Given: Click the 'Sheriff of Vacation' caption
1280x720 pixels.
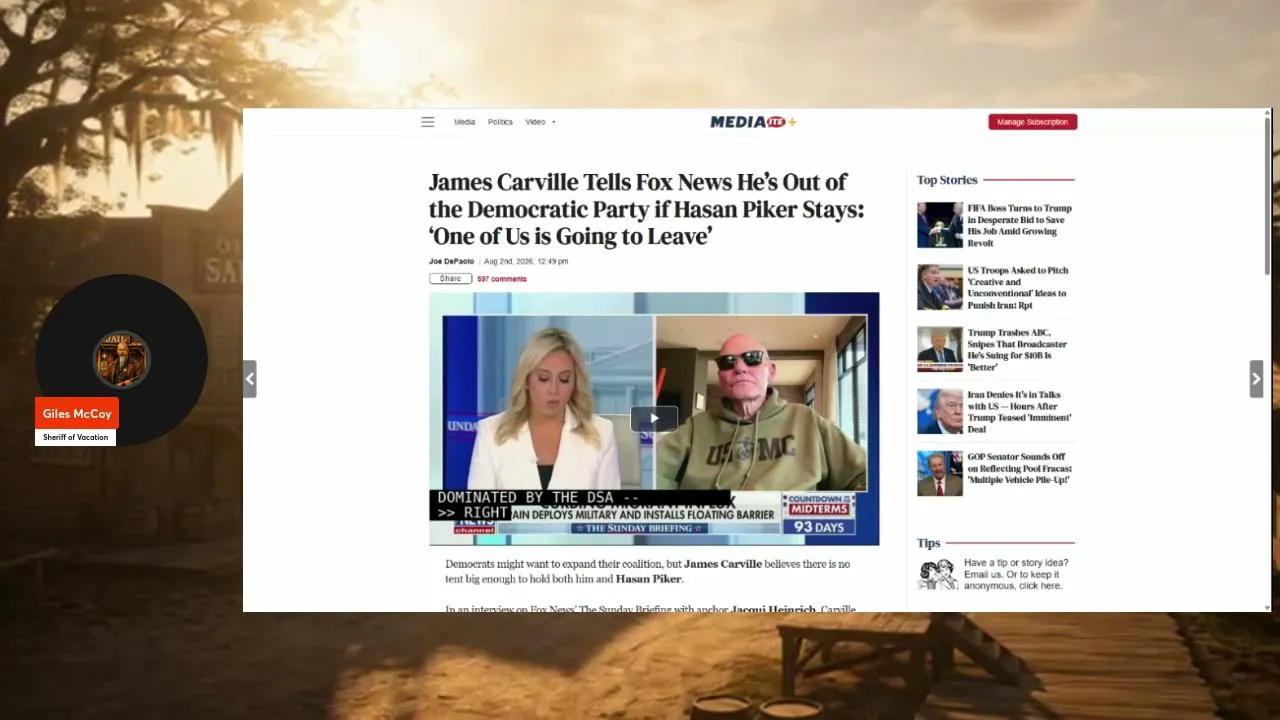Looking at the screenshot, I should click(x=75, y=438).
